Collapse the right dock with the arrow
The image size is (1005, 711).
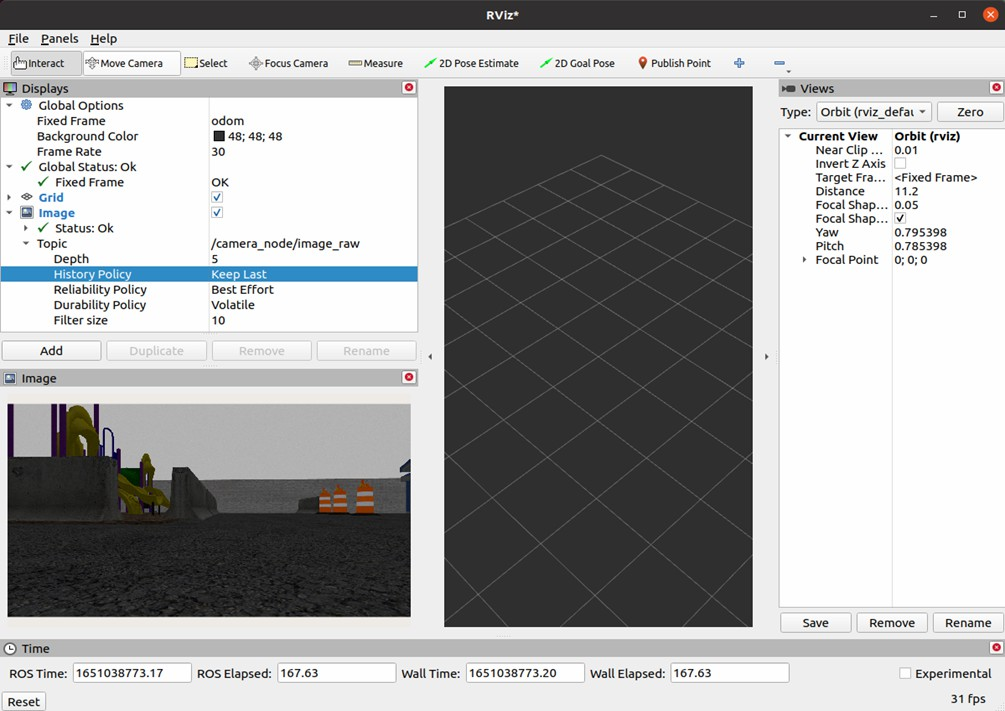(767, 356)
